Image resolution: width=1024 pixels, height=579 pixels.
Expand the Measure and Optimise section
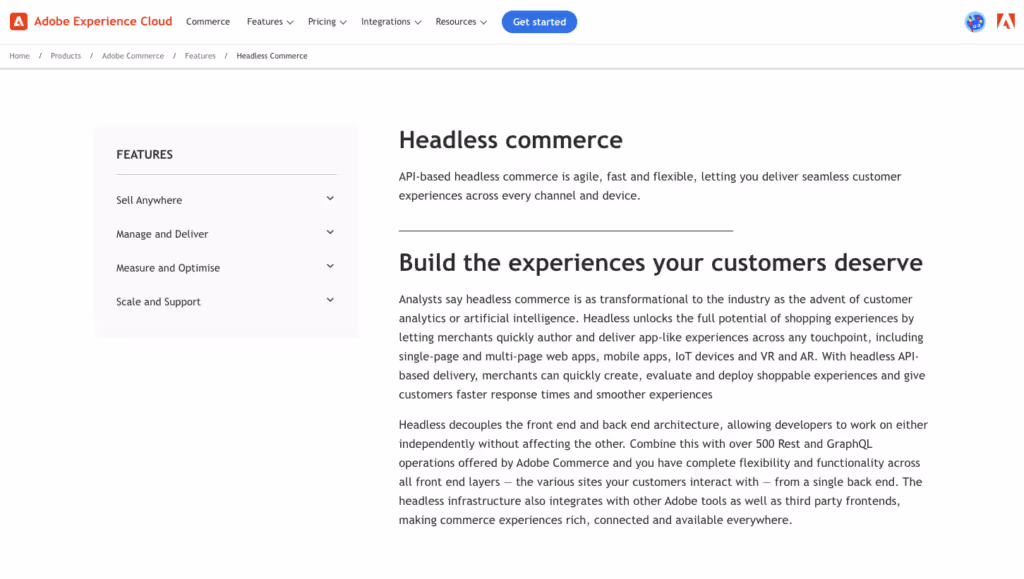coord(227,267)
